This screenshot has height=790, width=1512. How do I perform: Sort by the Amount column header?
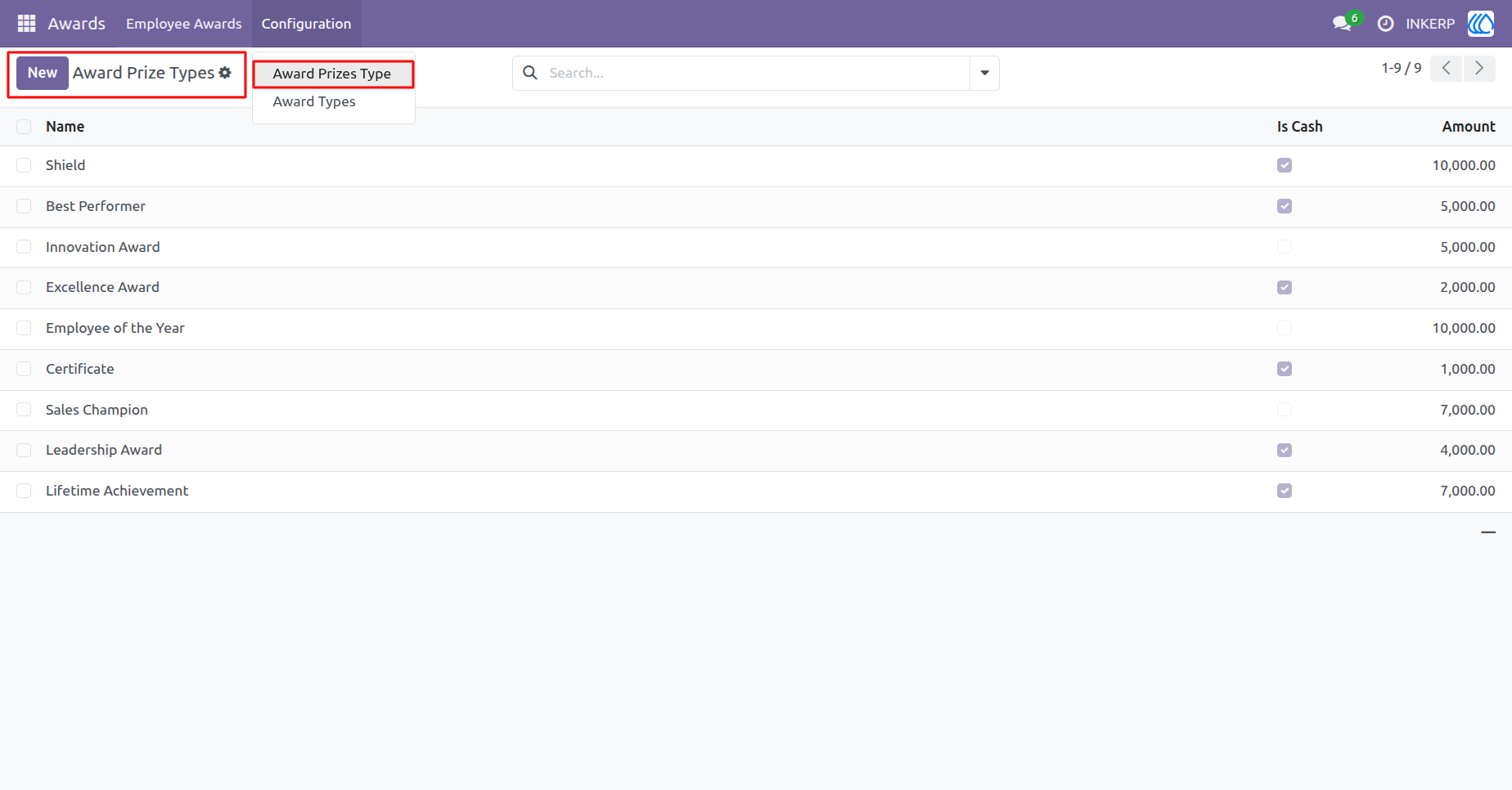(x=1469, y=127)
